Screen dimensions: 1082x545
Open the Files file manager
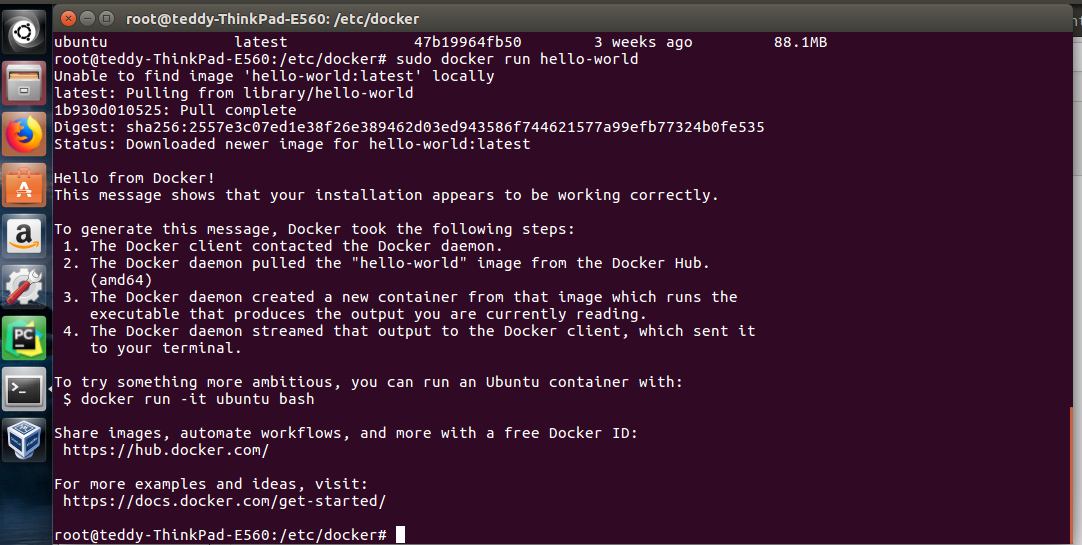click(x=22, y=84)
